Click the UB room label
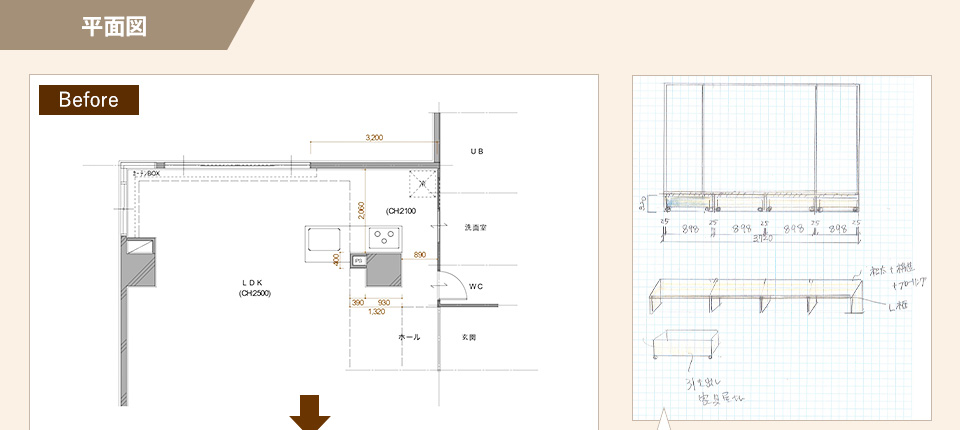Viewport: 960px width, 430px height. click(x=476, y=151)
